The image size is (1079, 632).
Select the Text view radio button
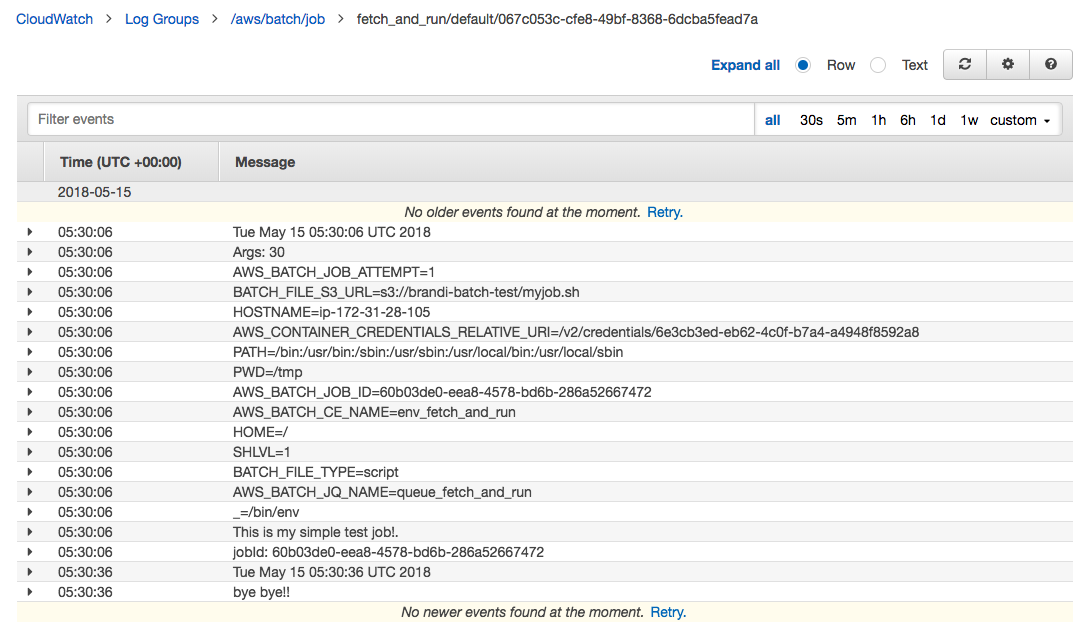[x=878, y=65]
